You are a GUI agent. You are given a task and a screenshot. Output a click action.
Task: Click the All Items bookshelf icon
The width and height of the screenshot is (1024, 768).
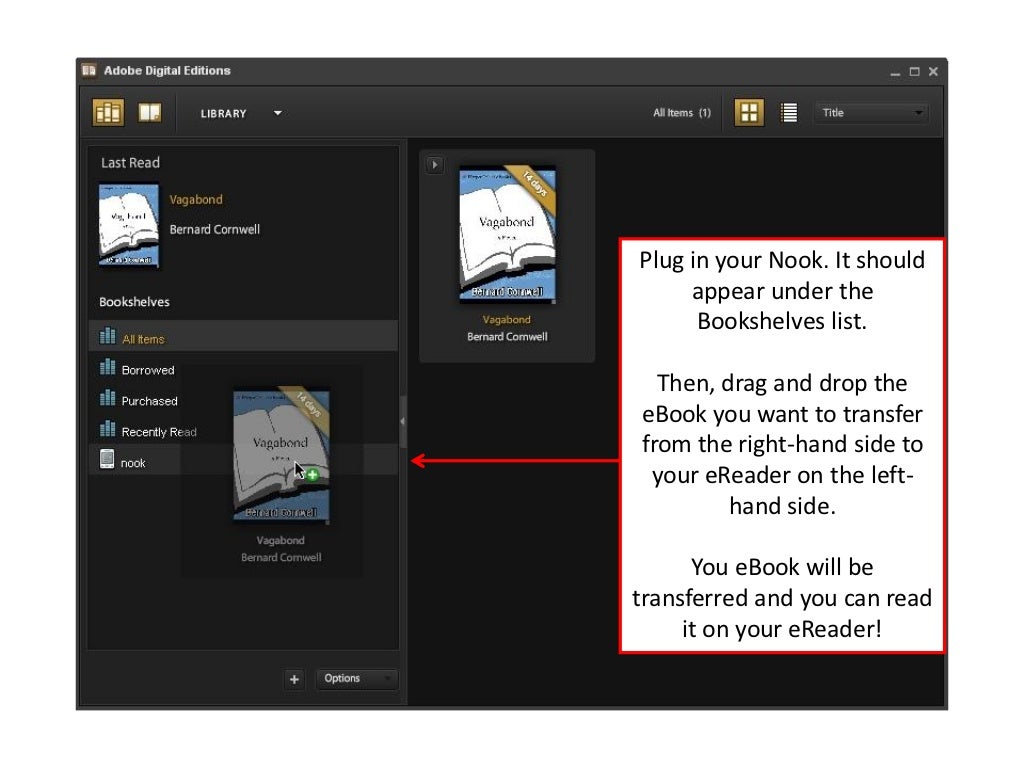[x=107, y=336]
